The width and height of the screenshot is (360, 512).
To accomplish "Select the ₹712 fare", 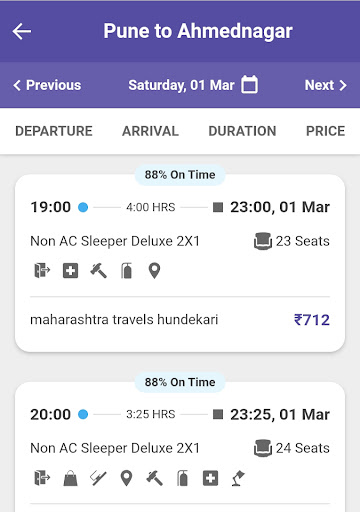I will [x=312, y=320].
